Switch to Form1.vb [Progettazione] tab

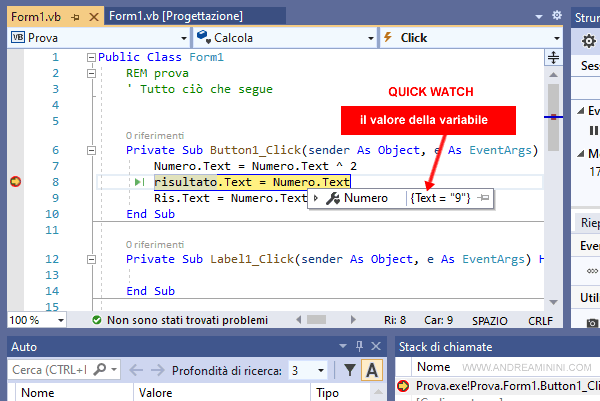click(175, 16)
